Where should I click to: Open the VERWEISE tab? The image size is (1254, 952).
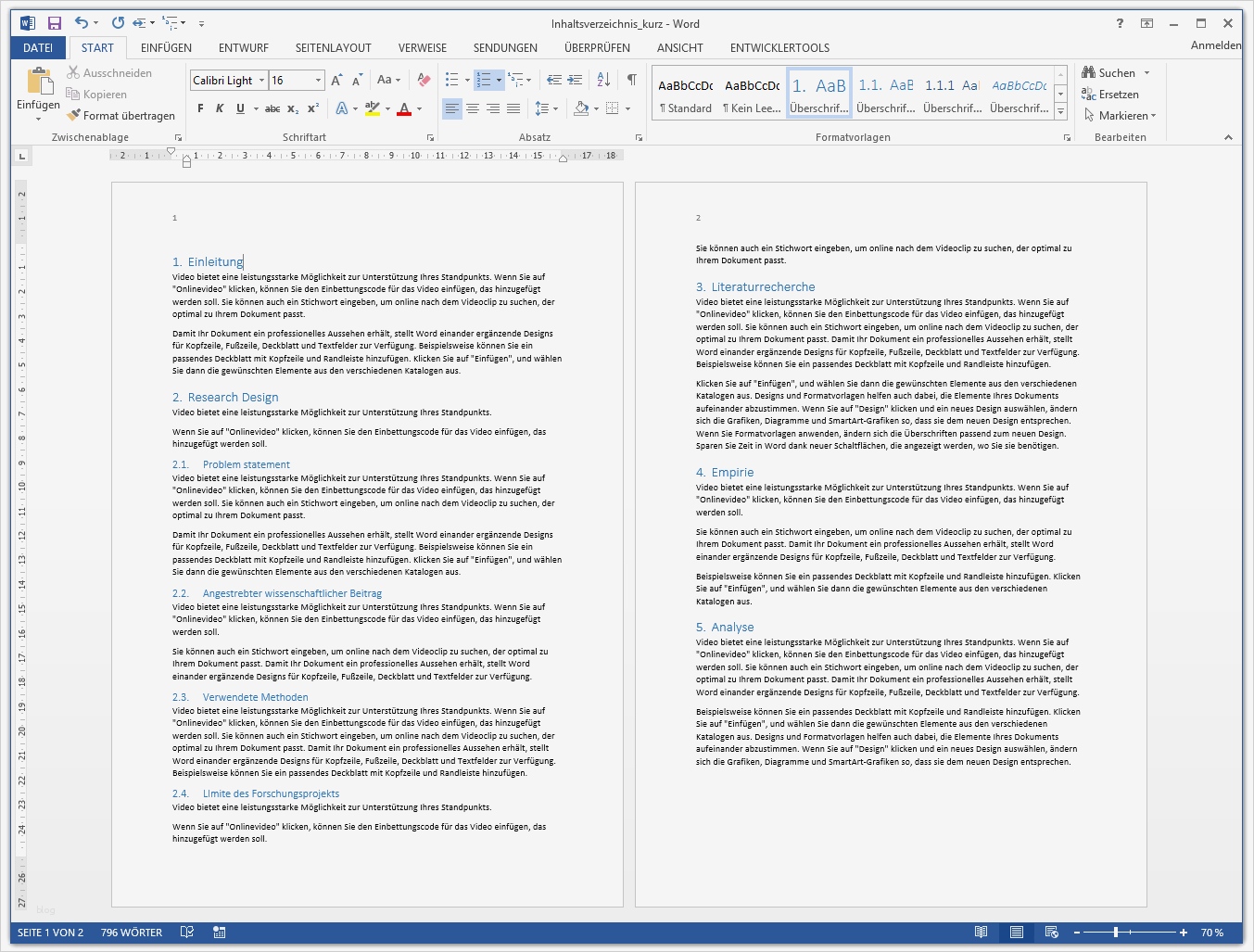pos(422,47)
